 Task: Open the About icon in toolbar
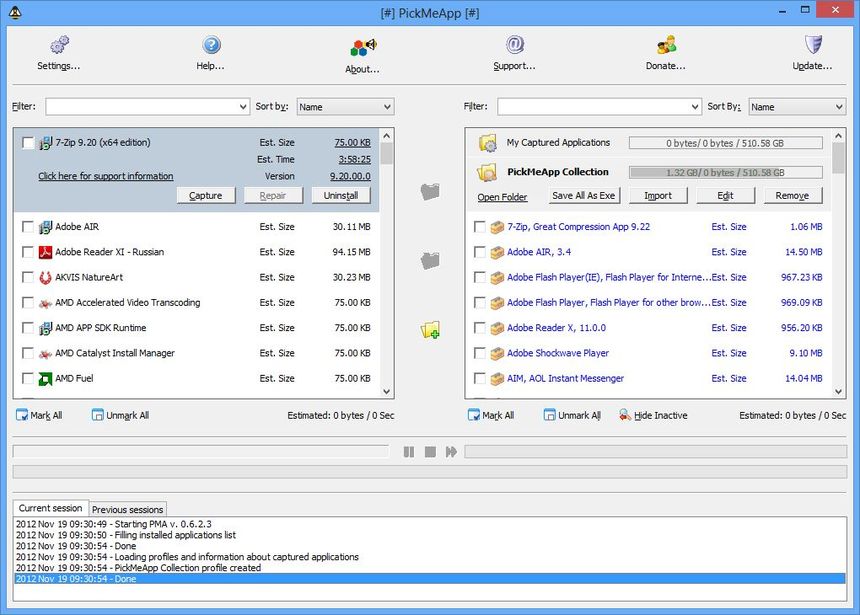(x=362, y=47)
